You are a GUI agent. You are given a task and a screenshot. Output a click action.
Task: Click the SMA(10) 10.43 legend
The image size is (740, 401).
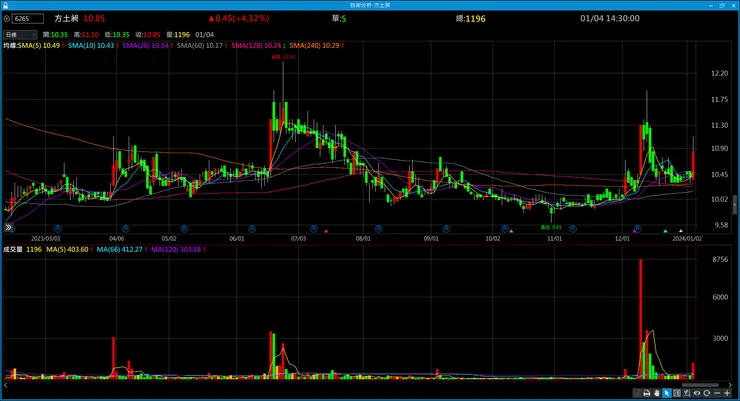(x=92, y=46)
